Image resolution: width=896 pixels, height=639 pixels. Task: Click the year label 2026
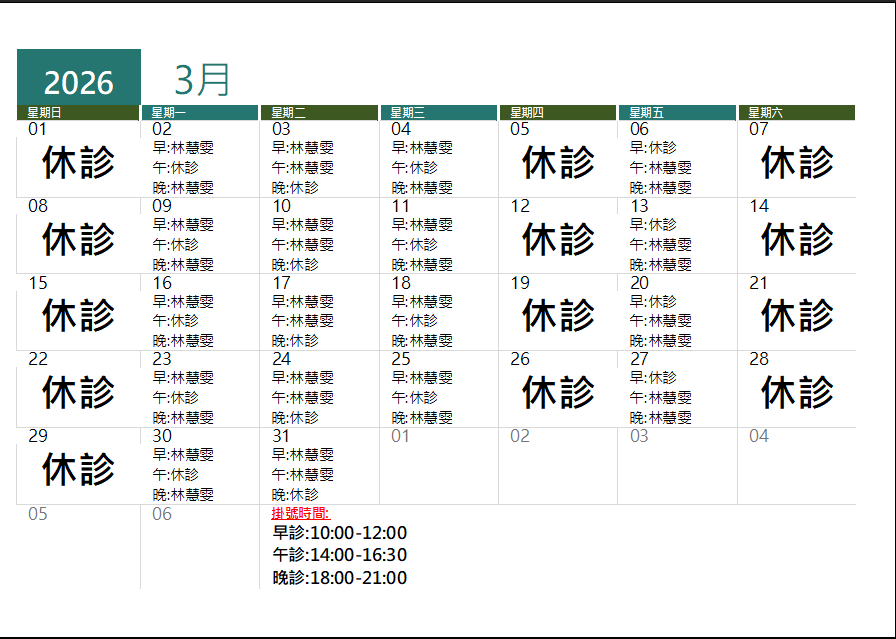click(x=78, y=81)
